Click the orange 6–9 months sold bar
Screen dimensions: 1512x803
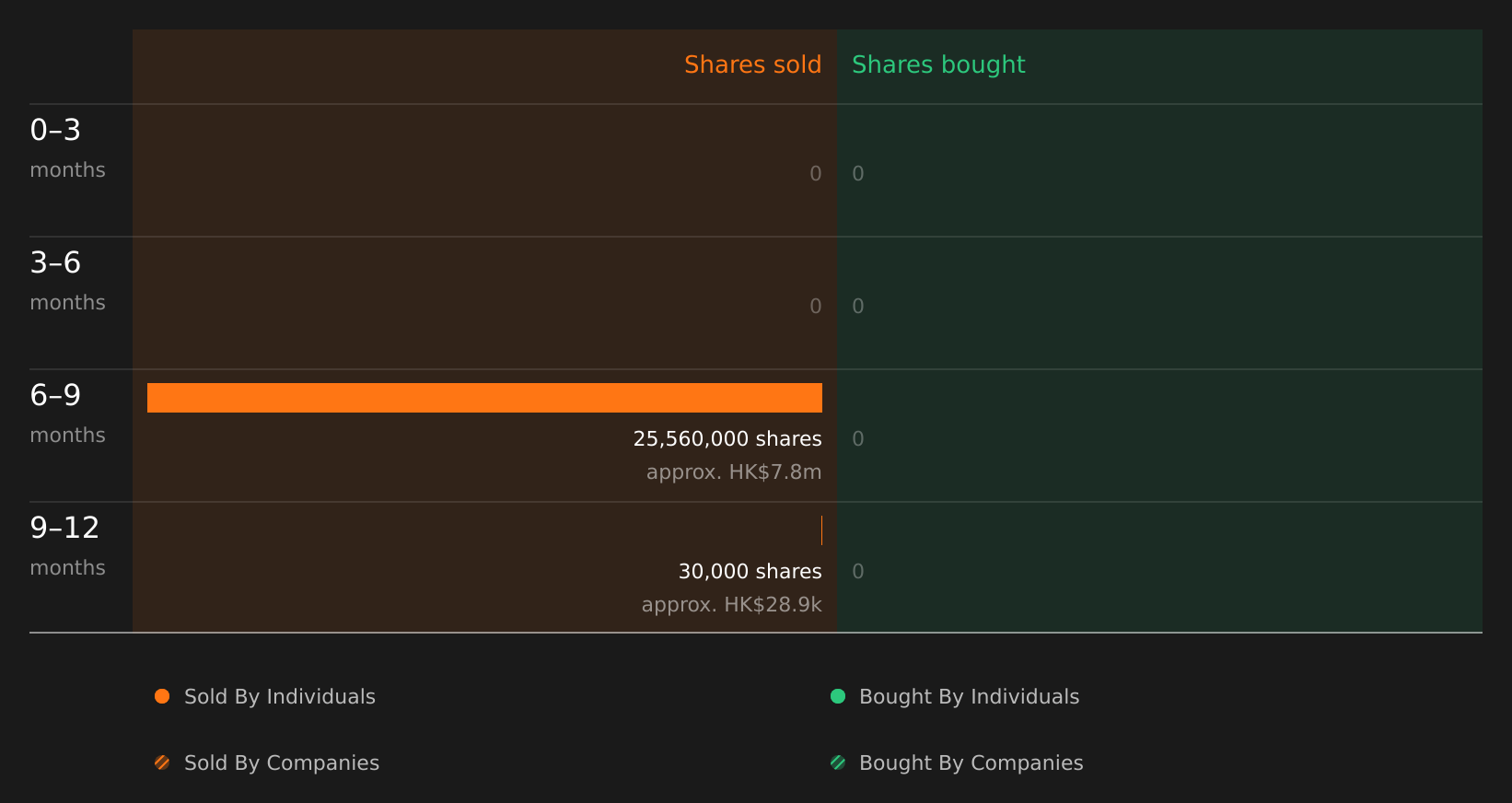pos(484,398)
